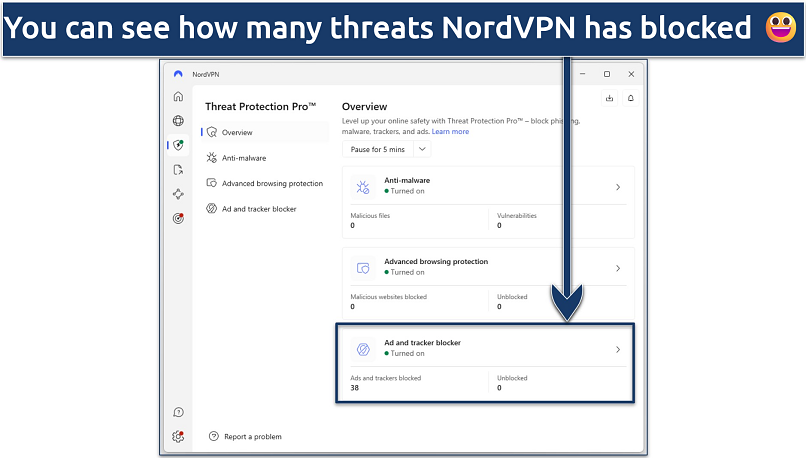
Task: Click the Report a problem question icon
Action: (214, 436)
